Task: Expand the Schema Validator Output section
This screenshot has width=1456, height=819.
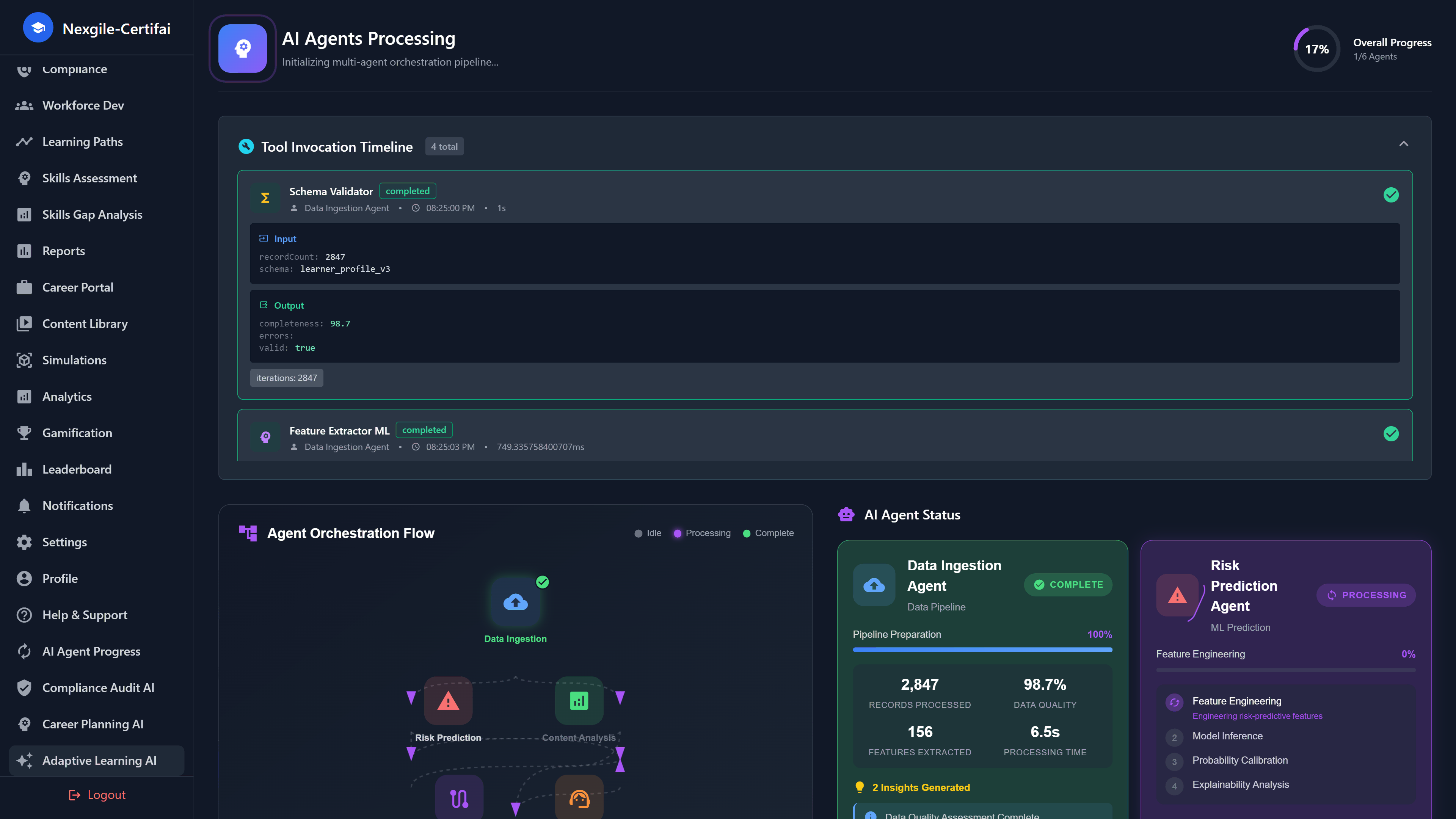Action: (x=289, y=305)
